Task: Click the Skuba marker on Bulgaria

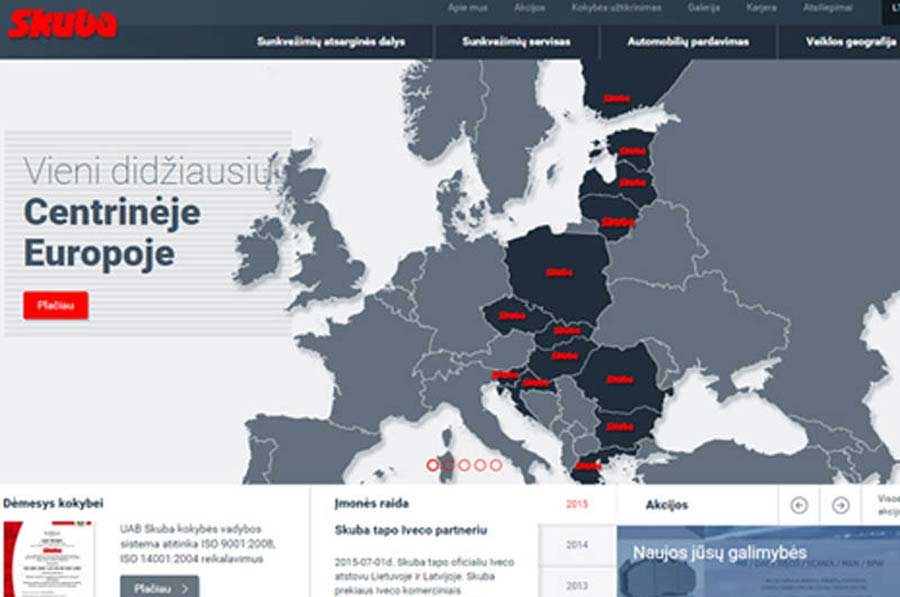Action: (620, 427)
